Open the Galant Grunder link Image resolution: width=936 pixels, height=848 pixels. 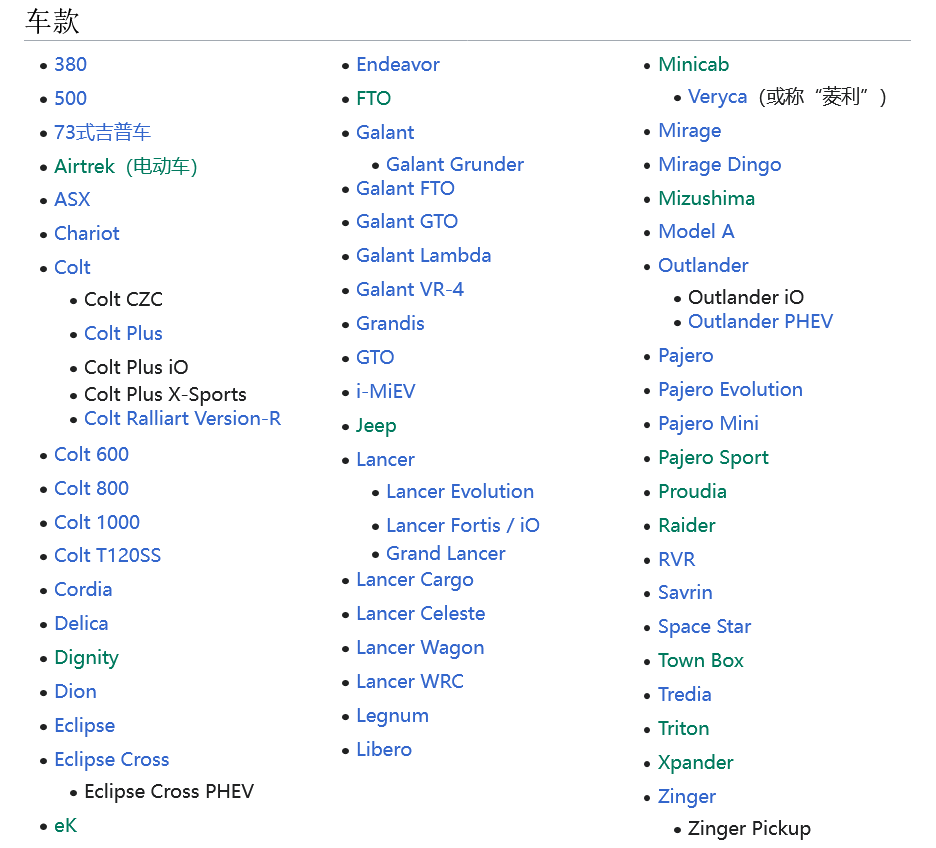[455, 165]
